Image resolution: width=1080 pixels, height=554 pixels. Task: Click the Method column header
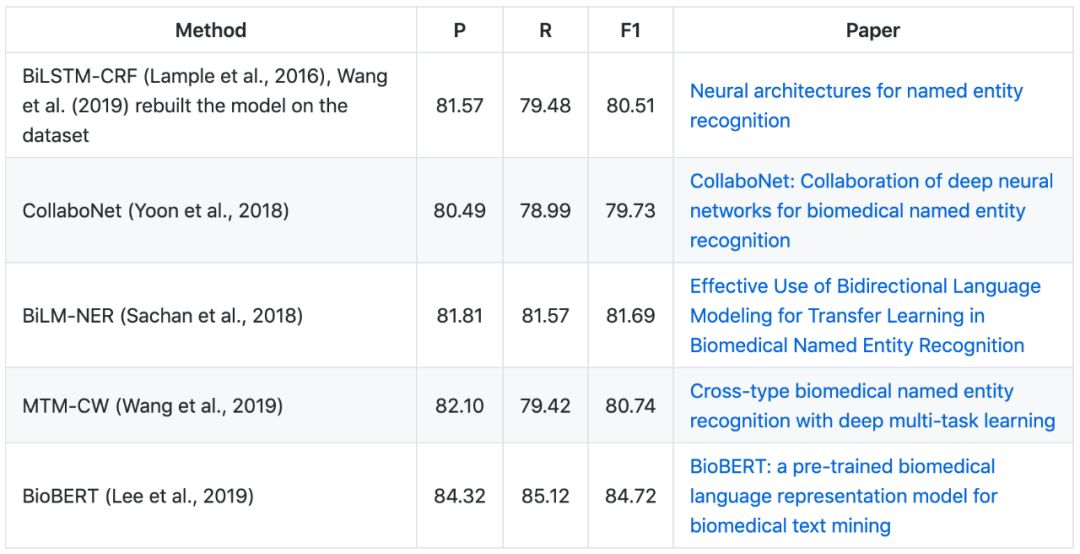[210, 30]
